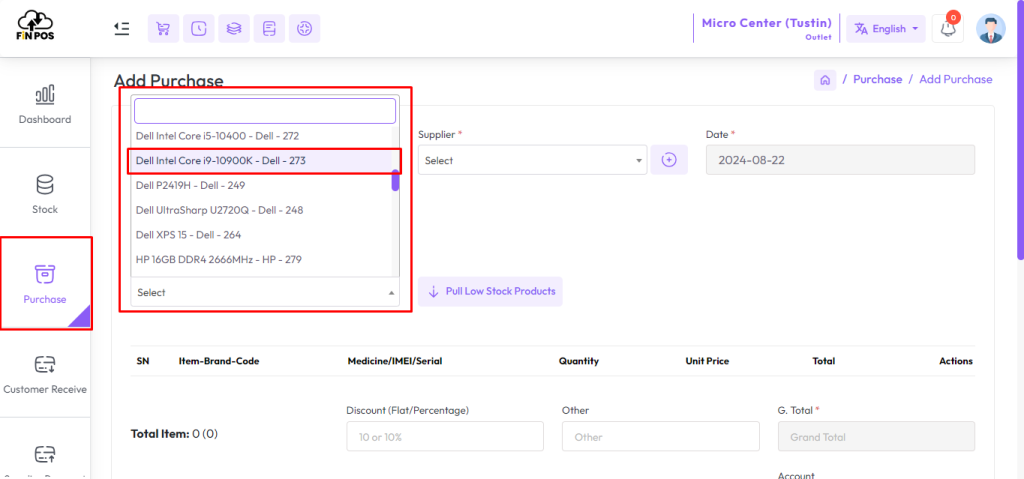1024x479 pixels.
Task: Open Stock in the sidebar
Action: 45,195
